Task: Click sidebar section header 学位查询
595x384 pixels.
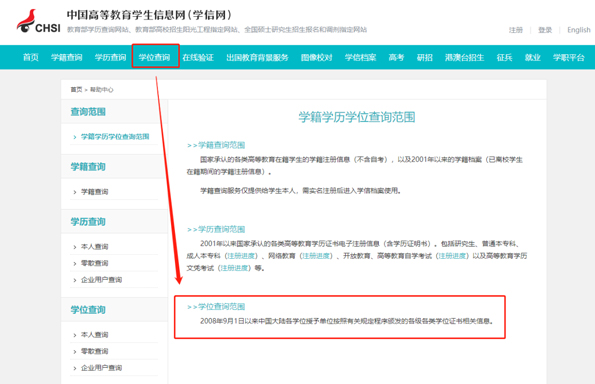Action: click(x=88, y=310)
